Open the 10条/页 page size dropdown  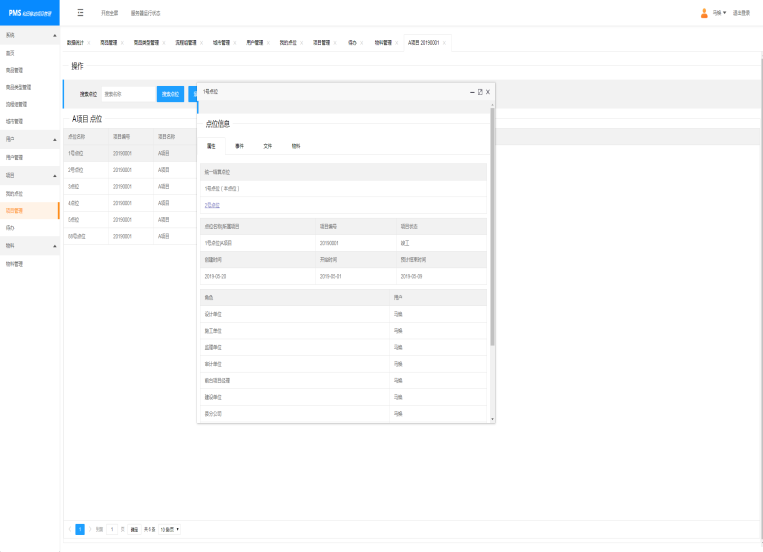pyautogui.click(x=170, y=528)
